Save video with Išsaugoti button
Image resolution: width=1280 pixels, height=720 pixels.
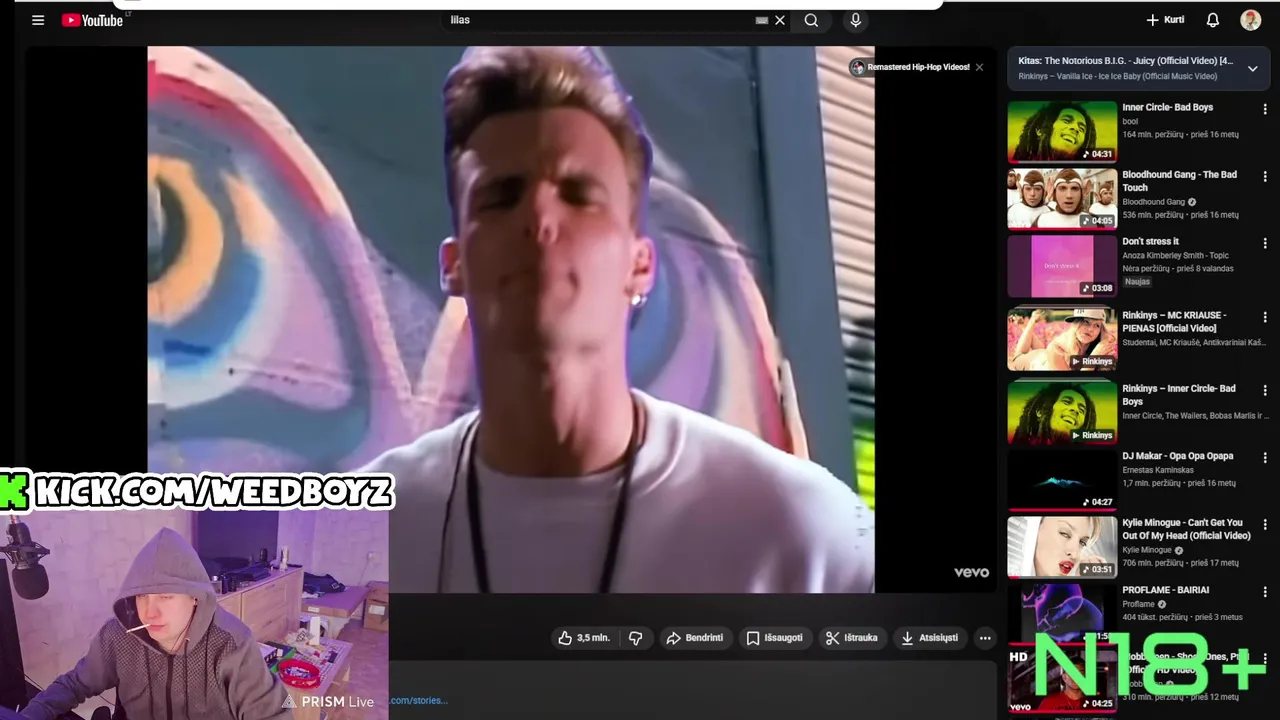pyautogui.click(x=774, y=638)
